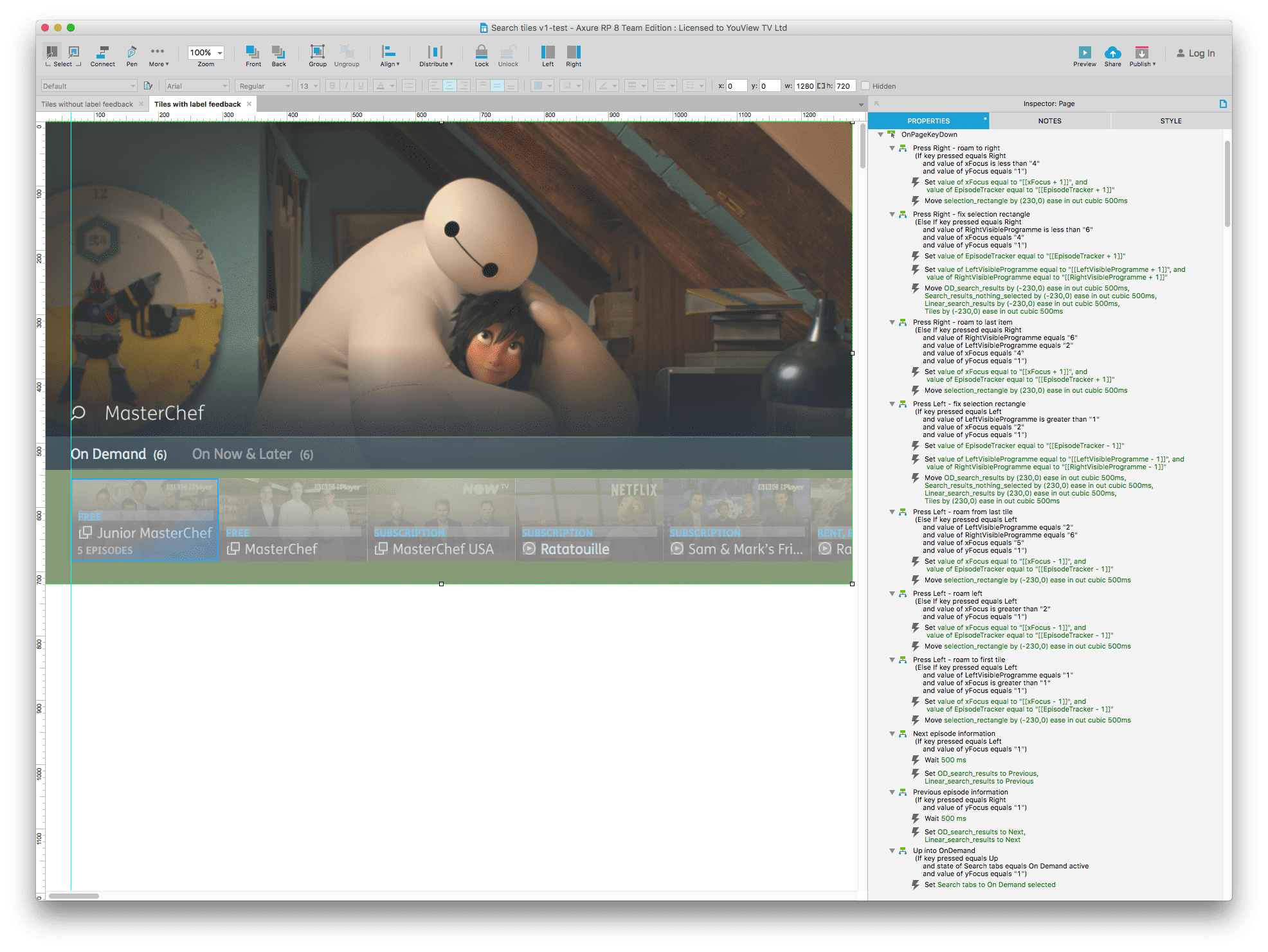Image resolution: width=1268 pixels, height=952 pixels.
Task: Toggle the maintain aspect ratio icon
Action: (821, 85)
